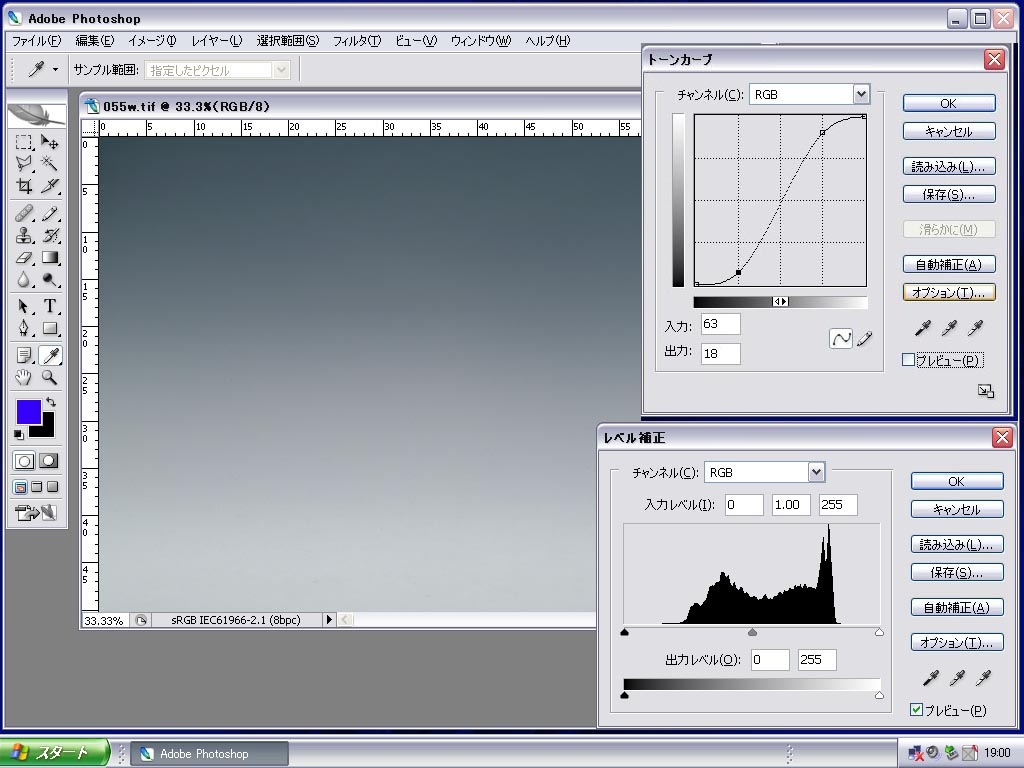Image resolution: width=1024 pixels, height=768 pixels.
Task: Click the blue foreground color swatch
Action: tap(28, 411)
